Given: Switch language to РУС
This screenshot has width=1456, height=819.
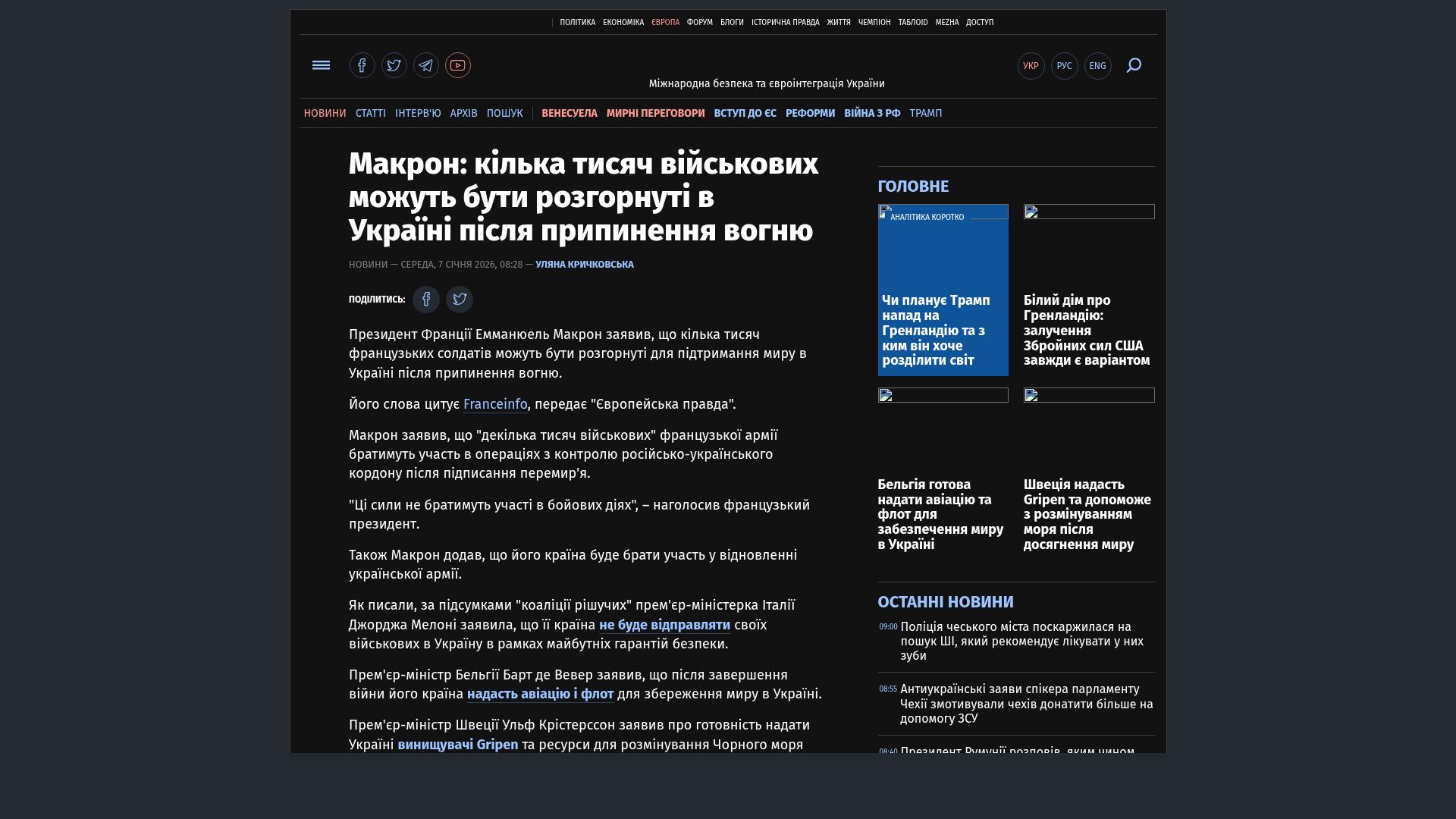Looking at the screenshot, I should pos(1064,66).
